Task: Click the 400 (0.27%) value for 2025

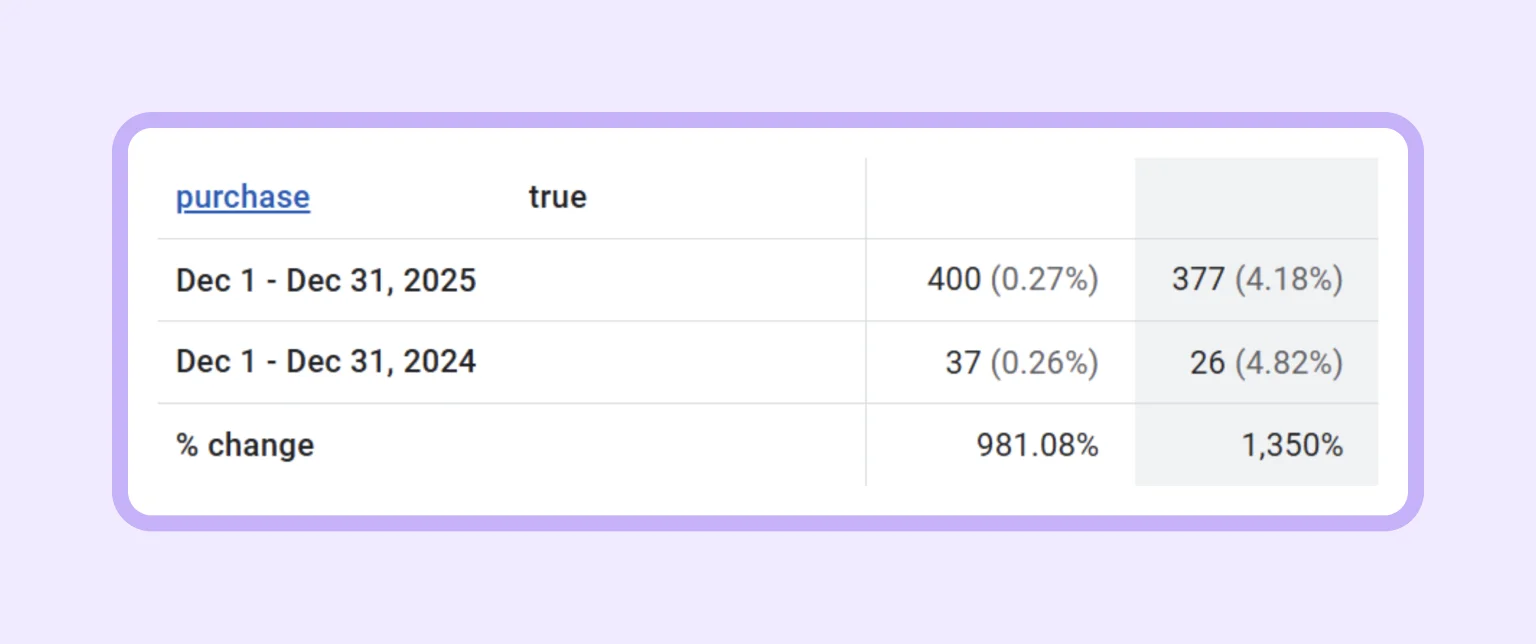Action: 1012,280
